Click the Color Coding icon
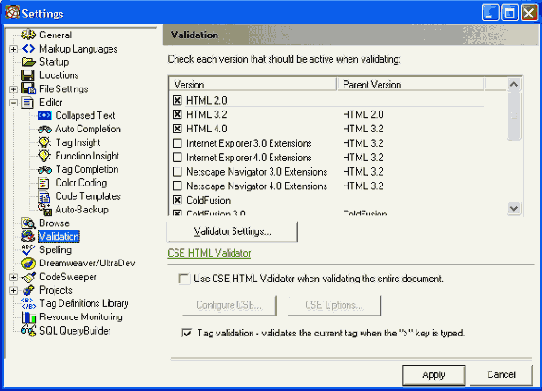The image size is (542, 391). point(44,183)
